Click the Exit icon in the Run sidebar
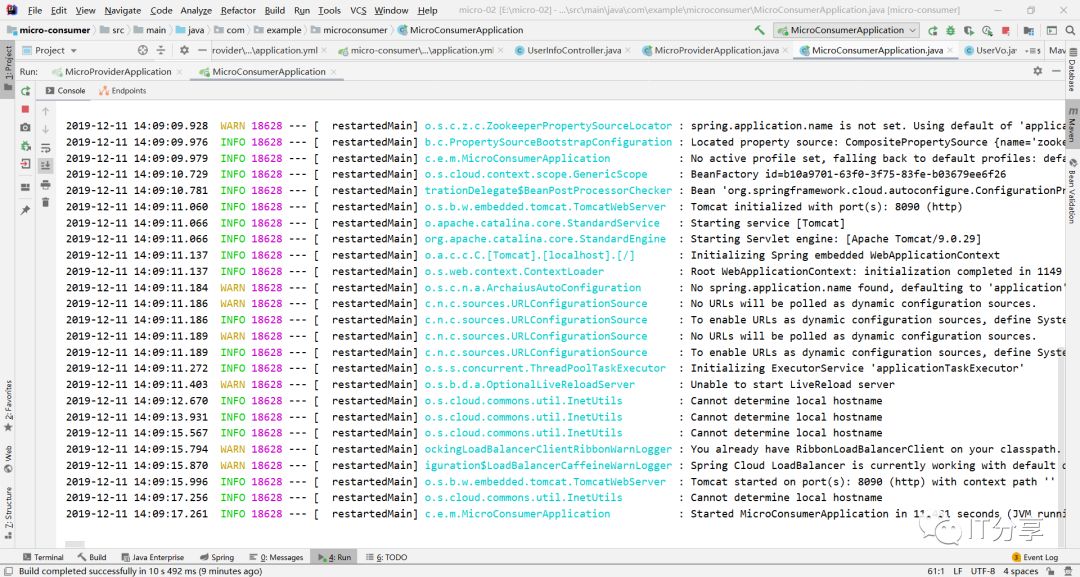This screenshot has width=1080, height=577. 25,164
